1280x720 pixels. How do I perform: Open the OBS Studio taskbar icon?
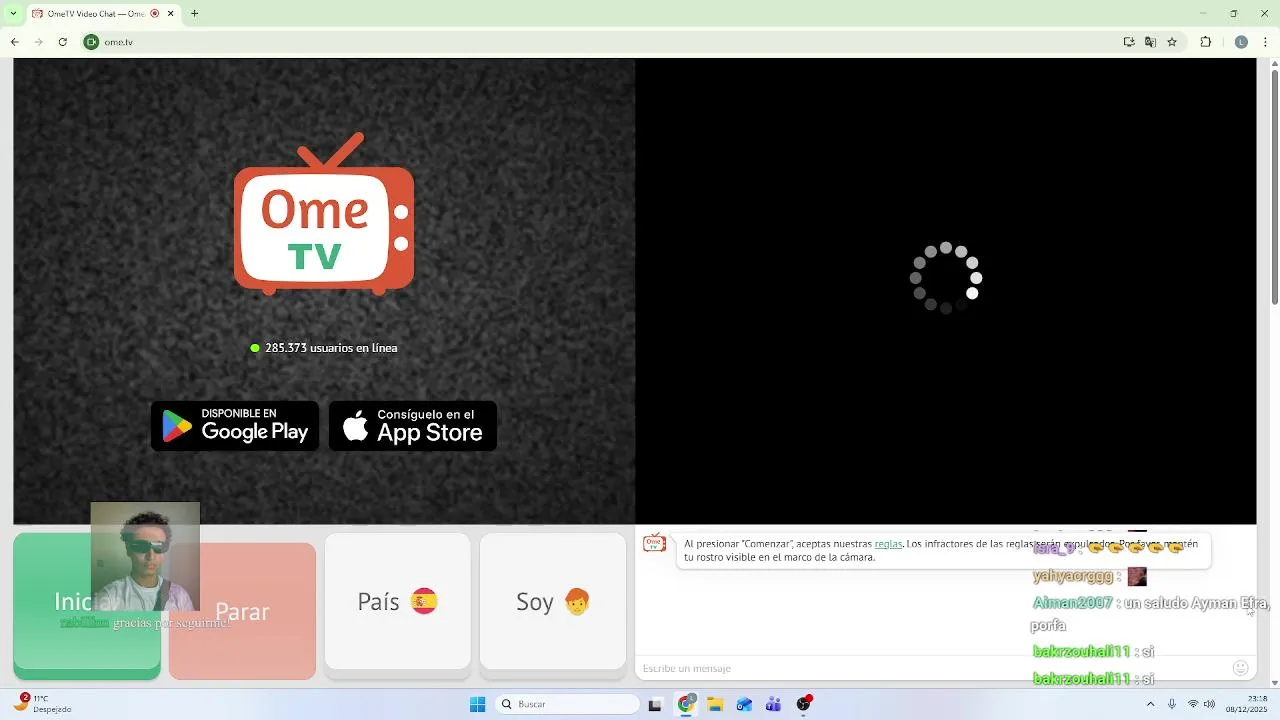point(803,704)
